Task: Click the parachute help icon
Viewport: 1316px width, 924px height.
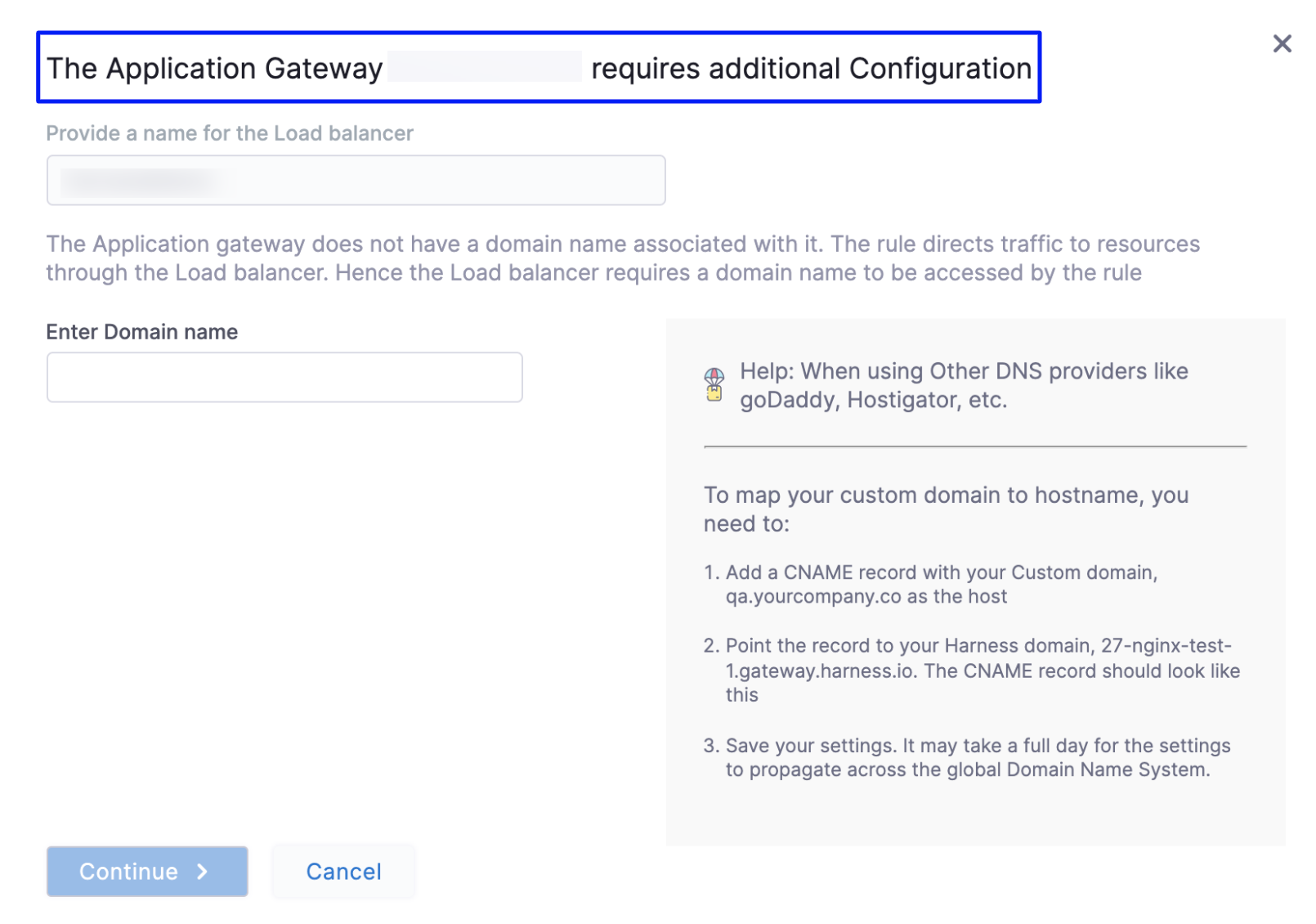Action: 714,384
